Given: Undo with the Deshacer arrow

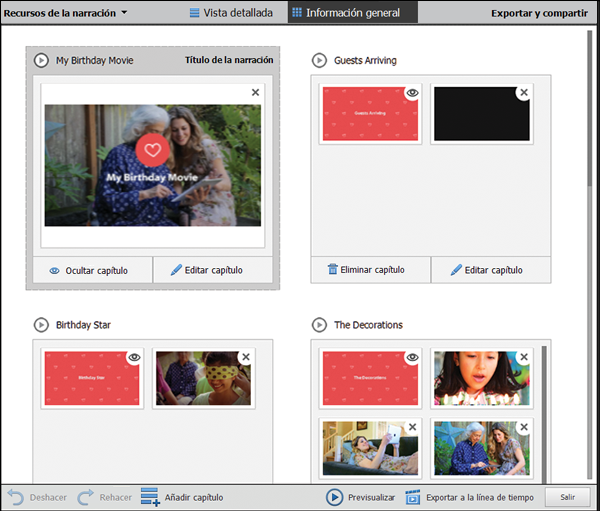Looking at the screenshot, I should tap(15, 497).
